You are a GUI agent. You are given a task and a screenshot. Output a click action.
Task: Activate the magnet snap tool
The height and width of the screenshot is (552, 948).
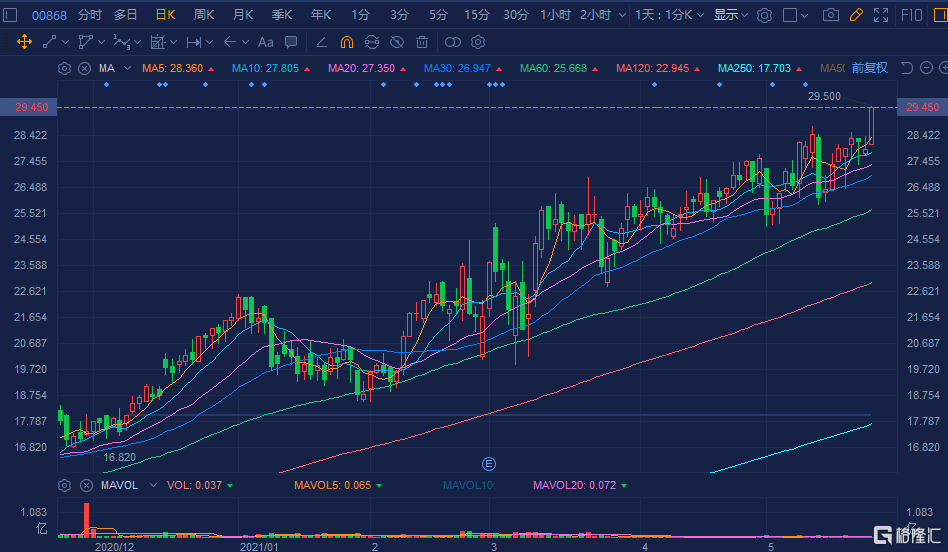pos(346,42)
